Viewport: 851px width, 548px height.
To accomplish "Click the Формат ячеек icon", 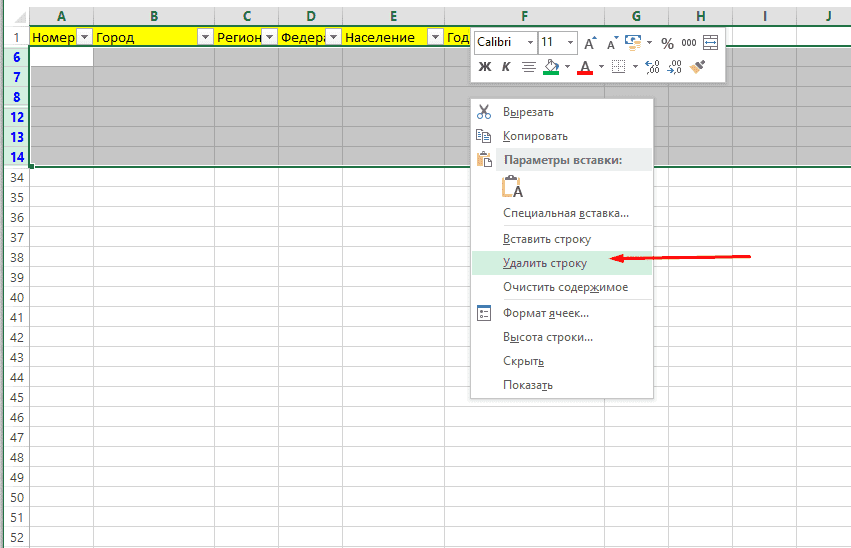I will [x=484, y=313].
